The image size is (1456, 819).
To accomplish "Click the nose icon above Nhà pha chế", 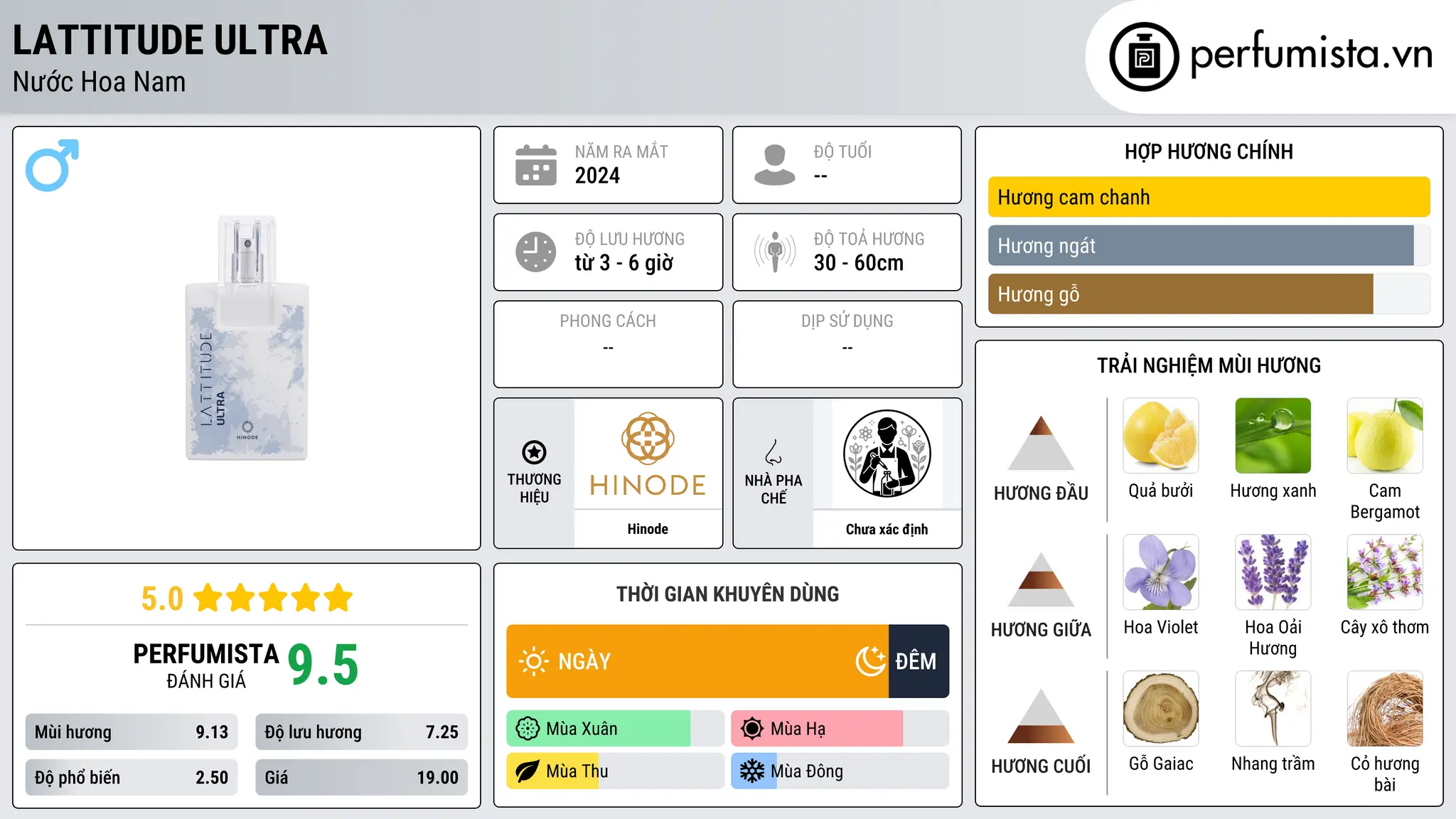I will click(x=773, y=452).
